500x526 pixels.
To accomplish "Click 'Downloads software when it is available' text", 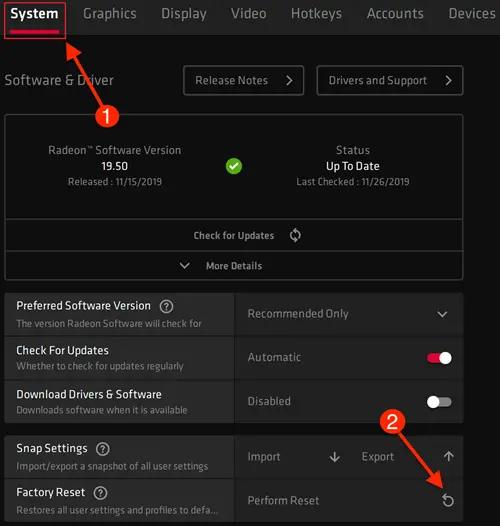I will pyautogui.click(x=102, y=410).
